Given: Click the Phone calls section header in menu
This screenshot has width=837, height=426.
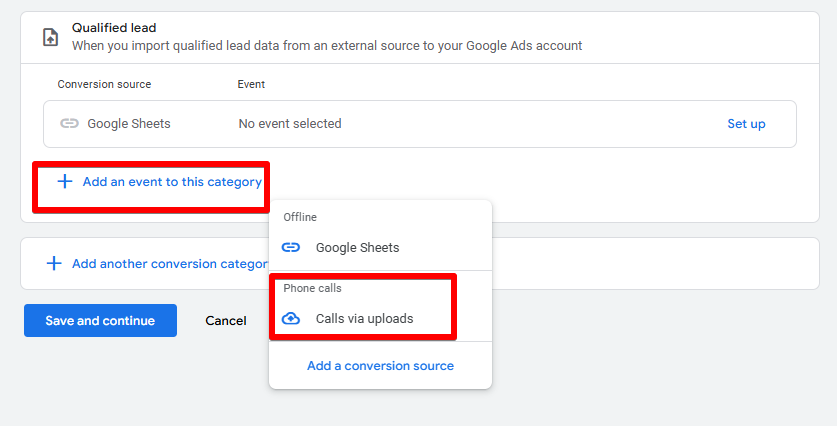Looking at the screenshot, I should (312, 288).
